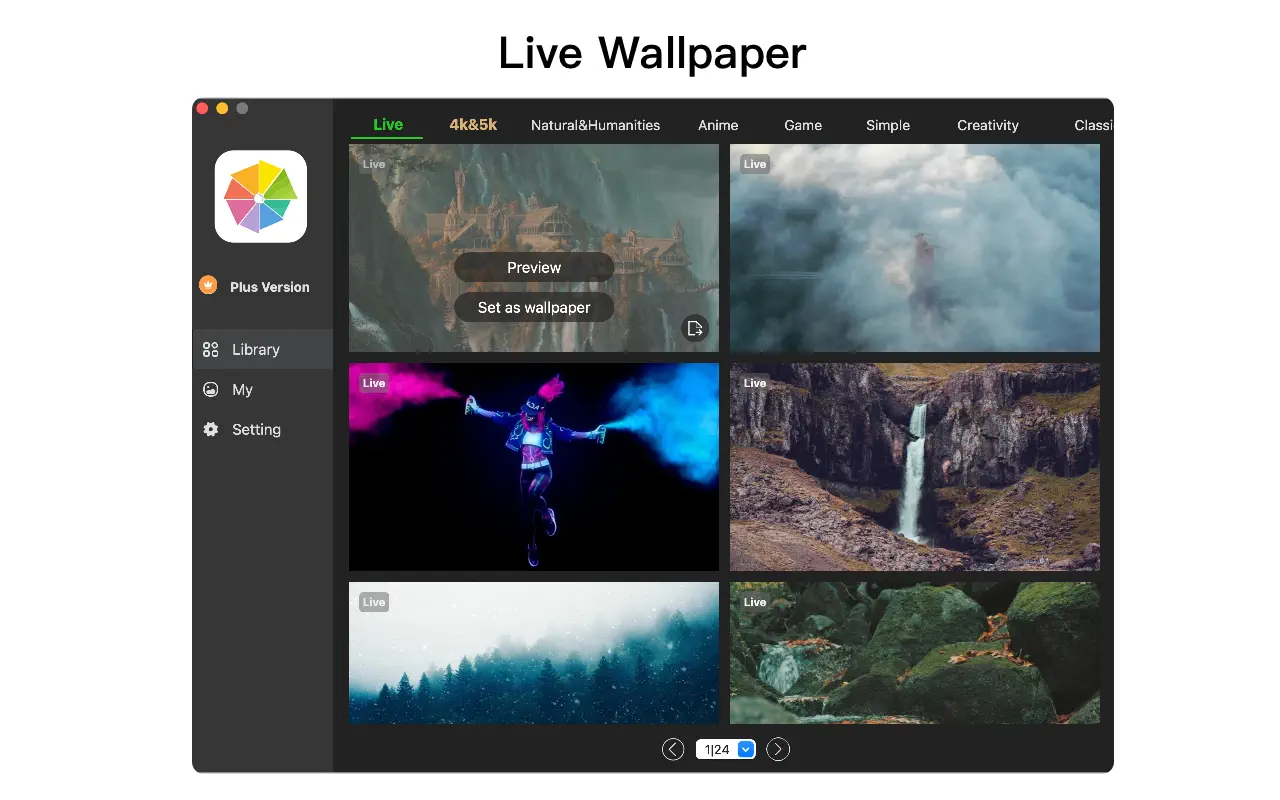Select the Simple tab
The width and height of the screenshot is (1280, 800).
coord(888,125)
